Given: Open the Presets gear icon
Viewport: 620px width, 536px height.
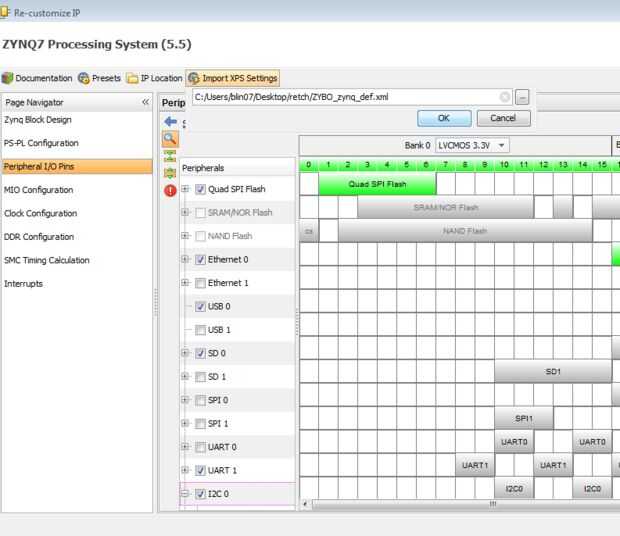Looking at the screenshot, I should coord(83,78).
